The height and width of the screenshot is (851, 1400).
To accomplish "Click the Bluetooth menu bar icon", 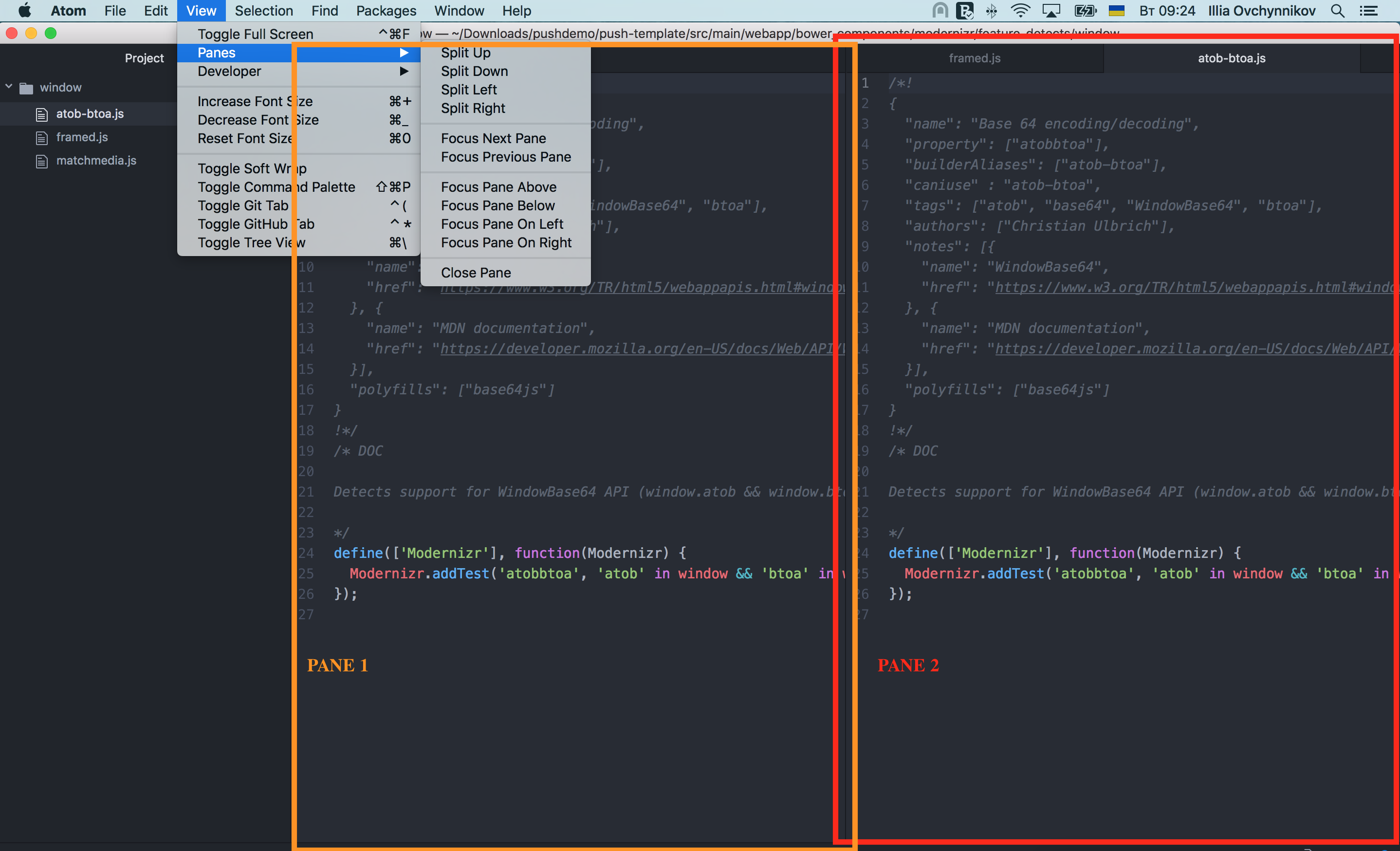I will [x=992, y=11].
